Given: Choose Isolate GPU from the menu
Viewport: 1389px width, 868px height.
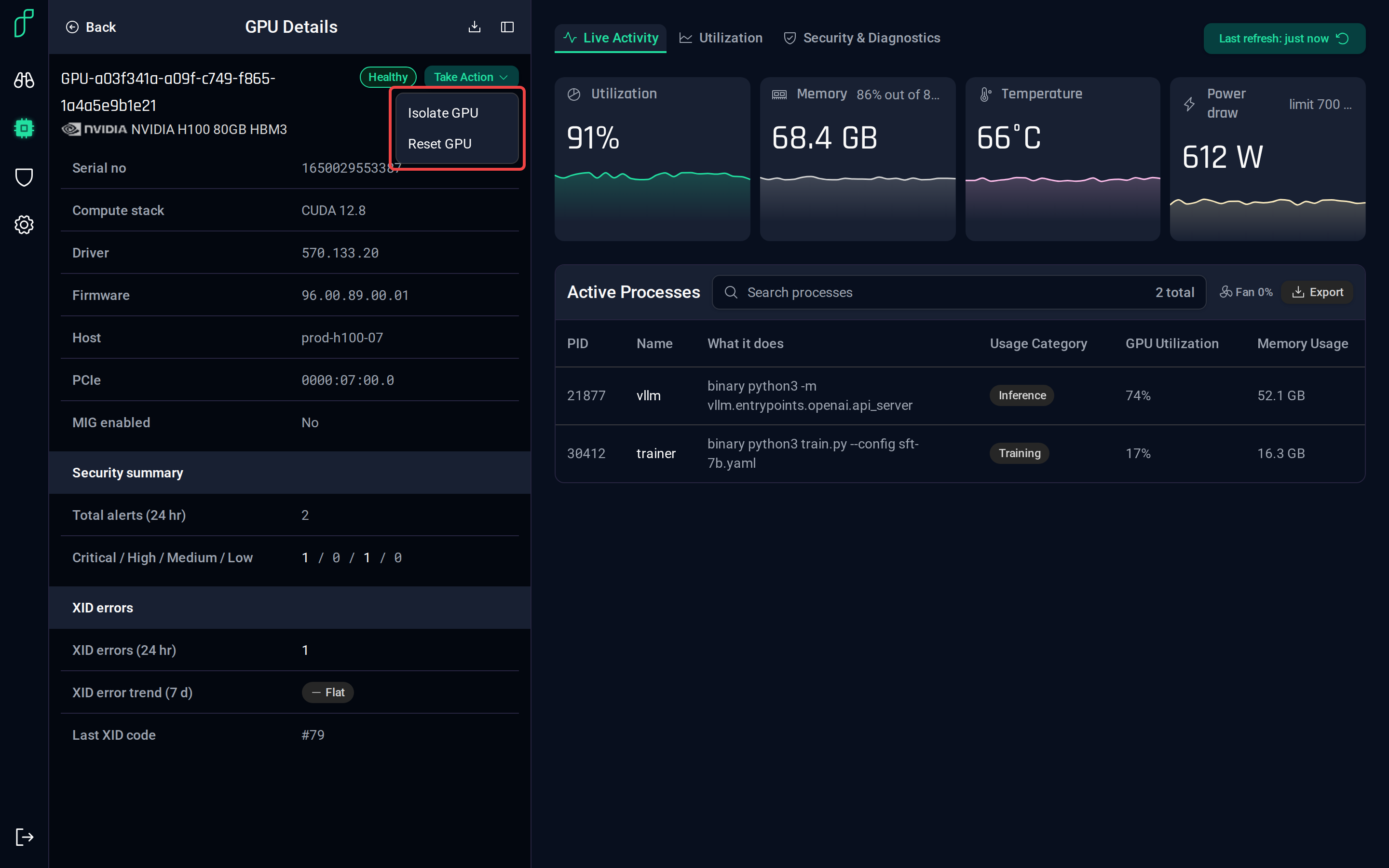Looking at the screenshot, I should click(x=457, y=113).
